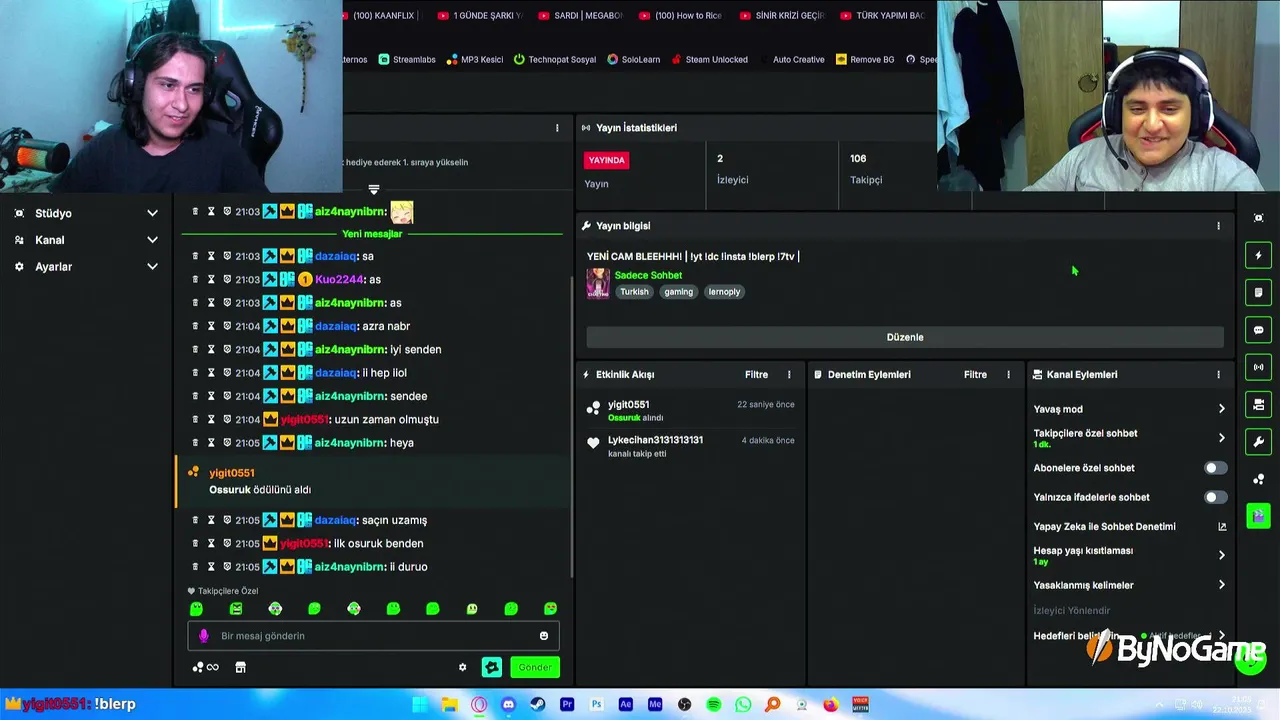Open the shop icon below chat input

coord(240,667)
